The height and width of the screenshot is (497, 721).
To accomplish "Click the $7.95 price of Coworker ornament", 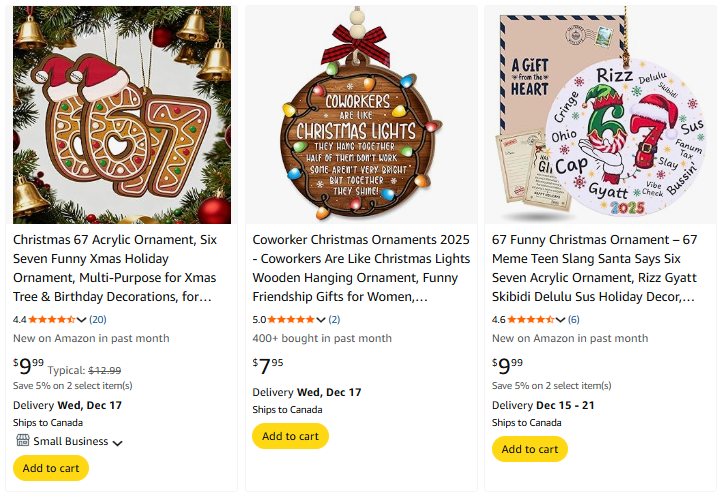I will (268, 363).
